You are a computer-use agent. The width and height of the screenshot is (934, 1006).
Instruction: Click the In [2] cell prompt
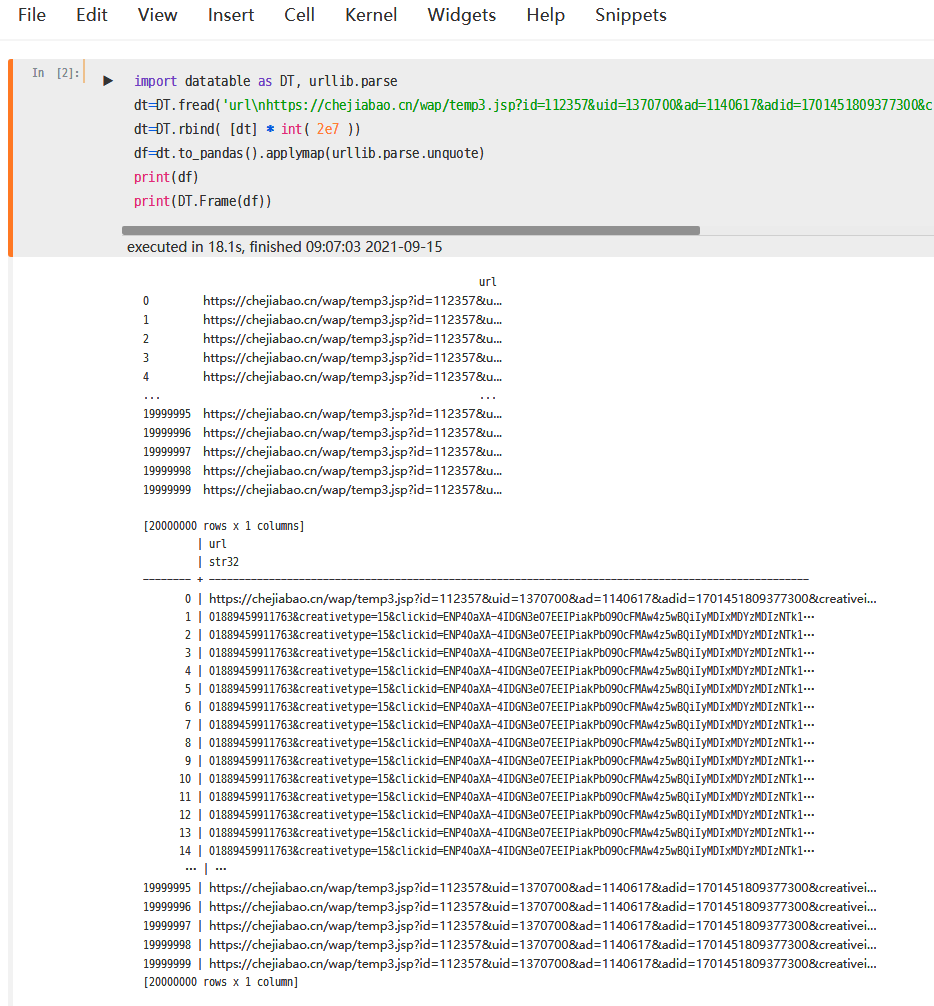click(x=56, y=73)
